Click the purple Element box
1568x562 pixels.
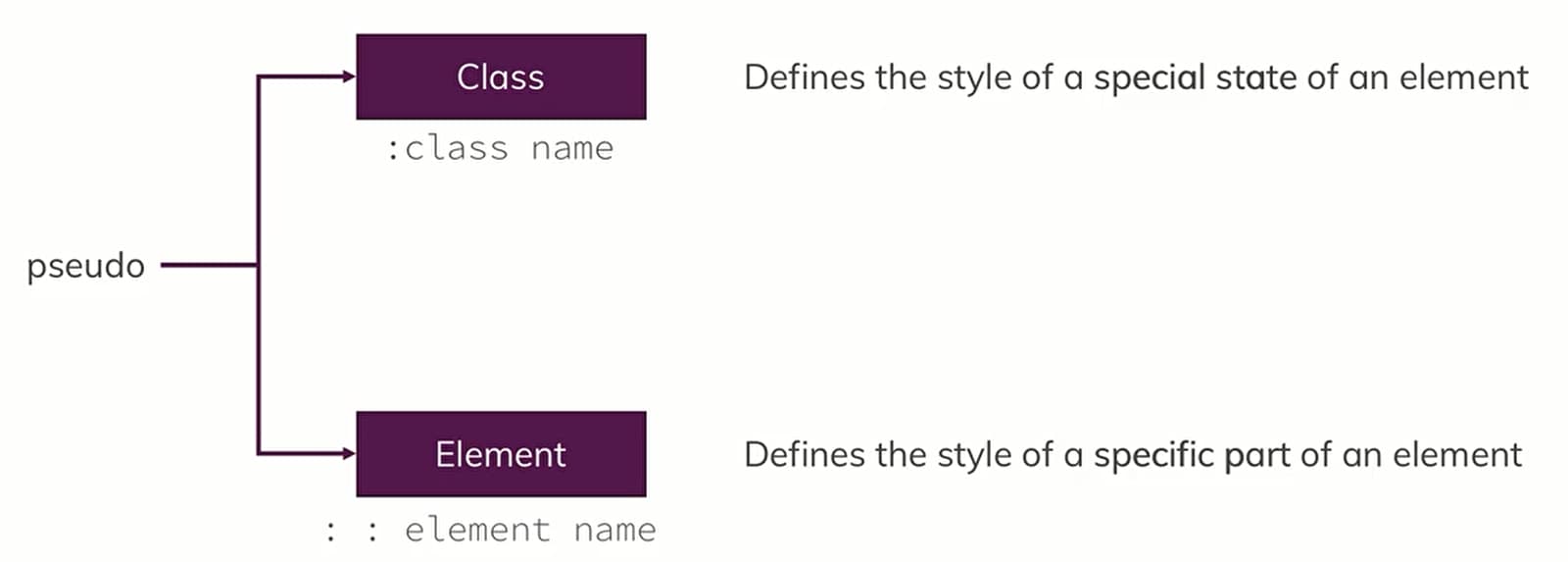point(501,454)
